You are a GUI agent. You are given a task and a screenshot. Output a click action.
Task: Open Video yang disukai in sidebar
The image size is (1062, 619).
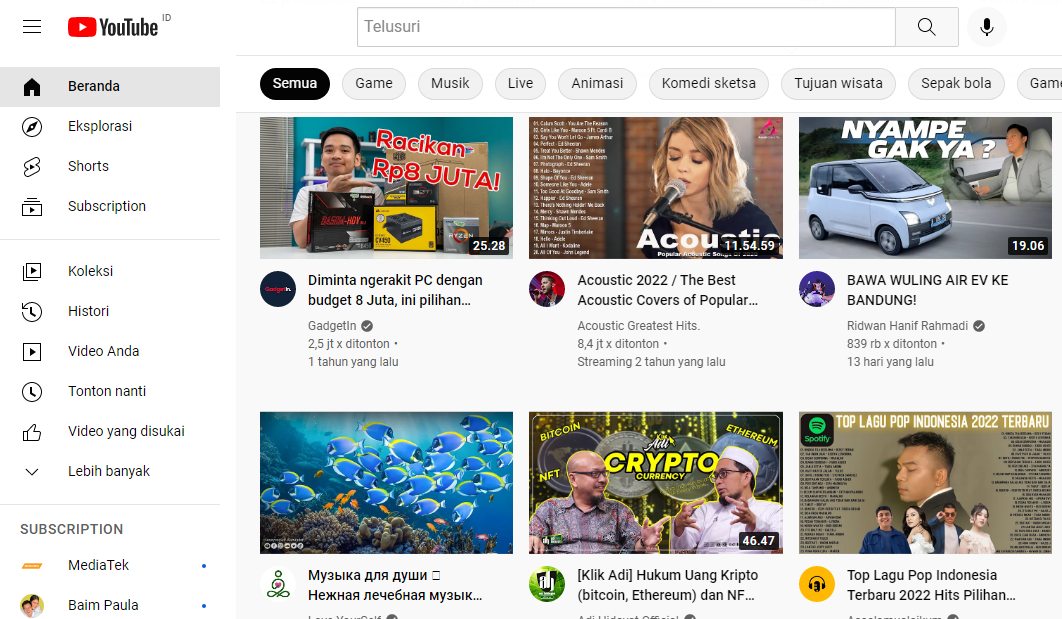tap(110, 431)
